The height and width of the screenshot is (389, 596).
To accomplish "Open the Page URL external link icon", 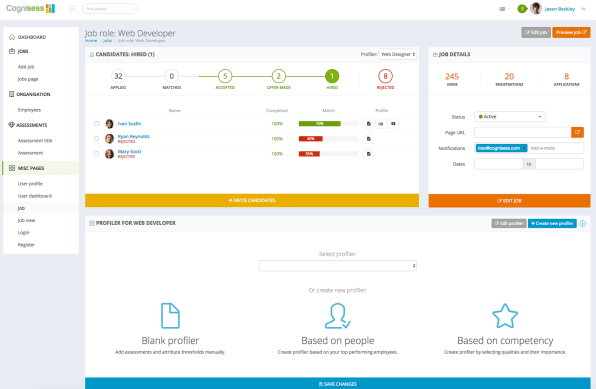I will (x=577, y=132).
